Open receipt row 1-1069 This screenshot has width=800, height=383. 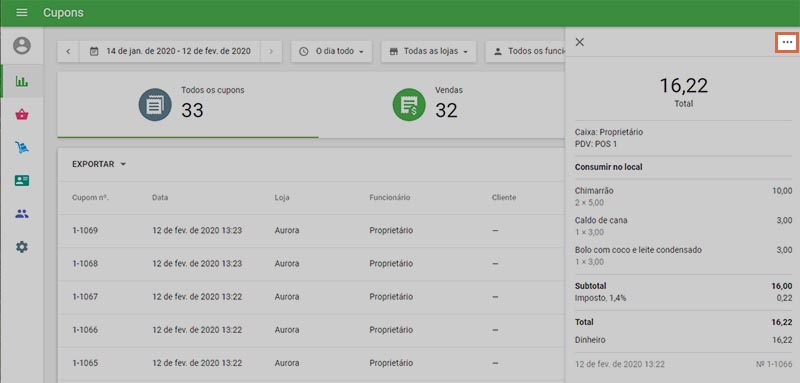tap(311, 231)
